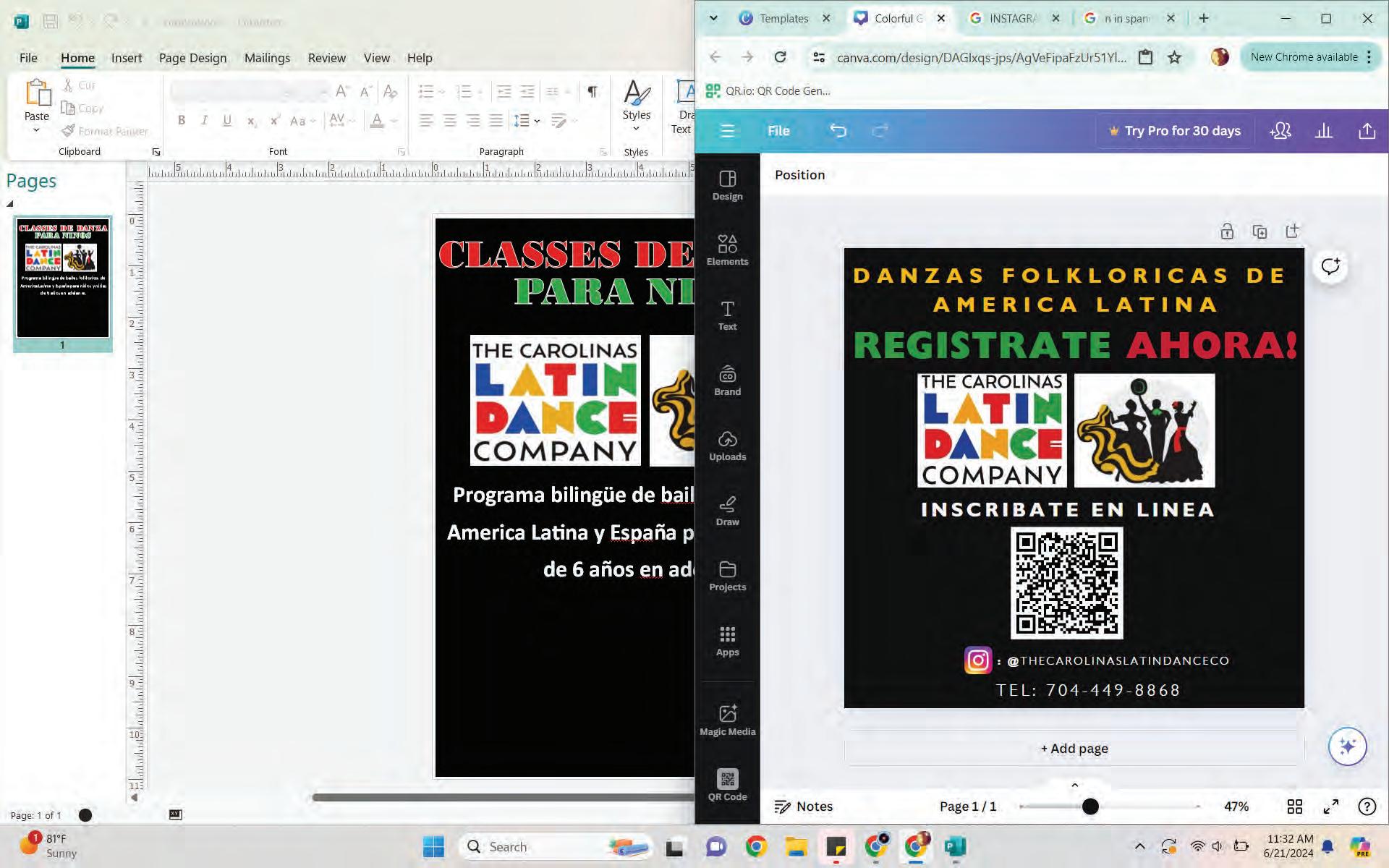1389x868 pixels.
Task: Lock the page with the padlock icon
Action: 1227,231
